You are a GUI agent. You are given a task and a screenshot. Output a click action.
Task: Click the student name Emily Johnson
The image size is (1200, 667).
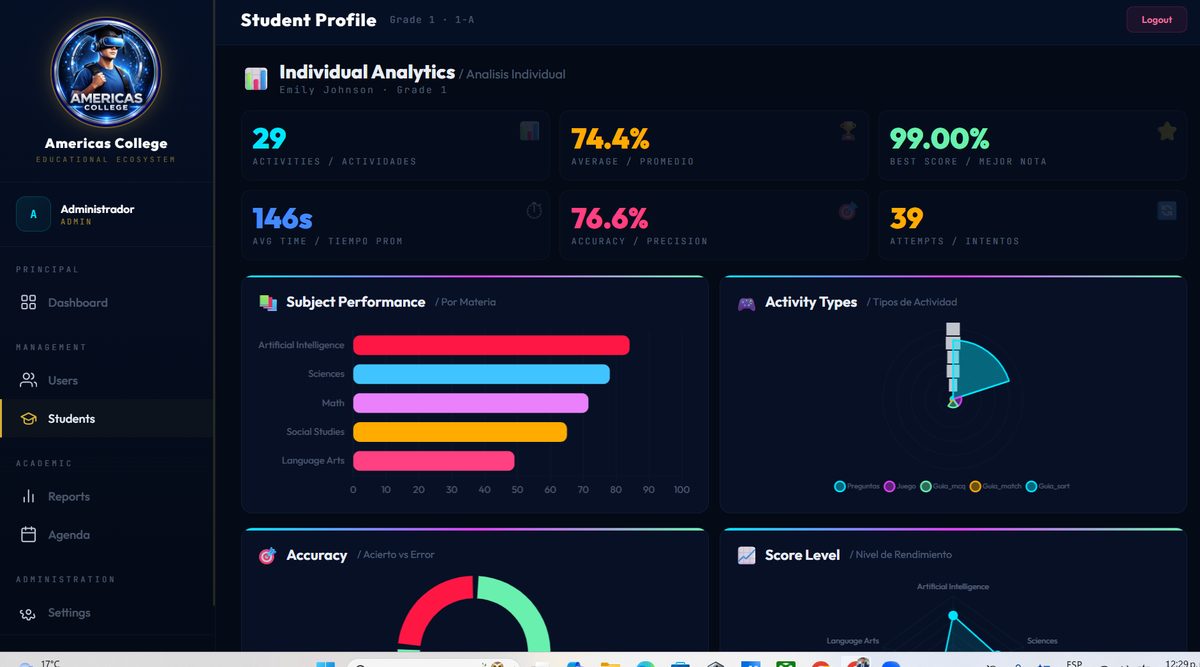tap(325, 90)
